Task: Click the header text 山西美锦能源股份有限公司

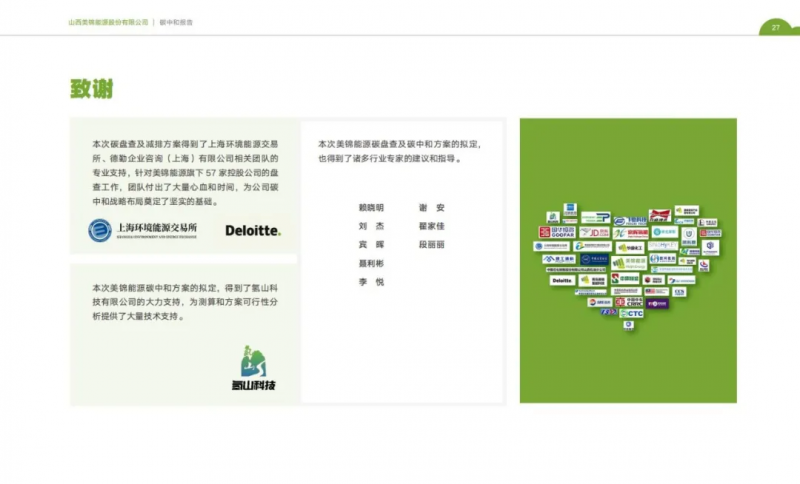Action: (x=108, y=22)
